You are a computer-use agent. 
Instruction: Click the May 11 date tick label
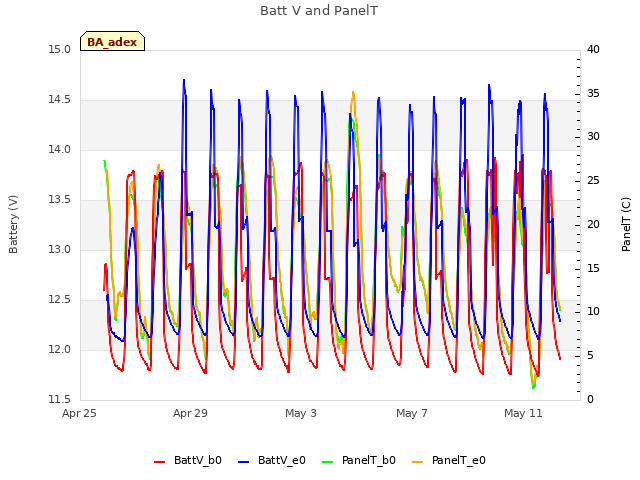pos(523,413)
